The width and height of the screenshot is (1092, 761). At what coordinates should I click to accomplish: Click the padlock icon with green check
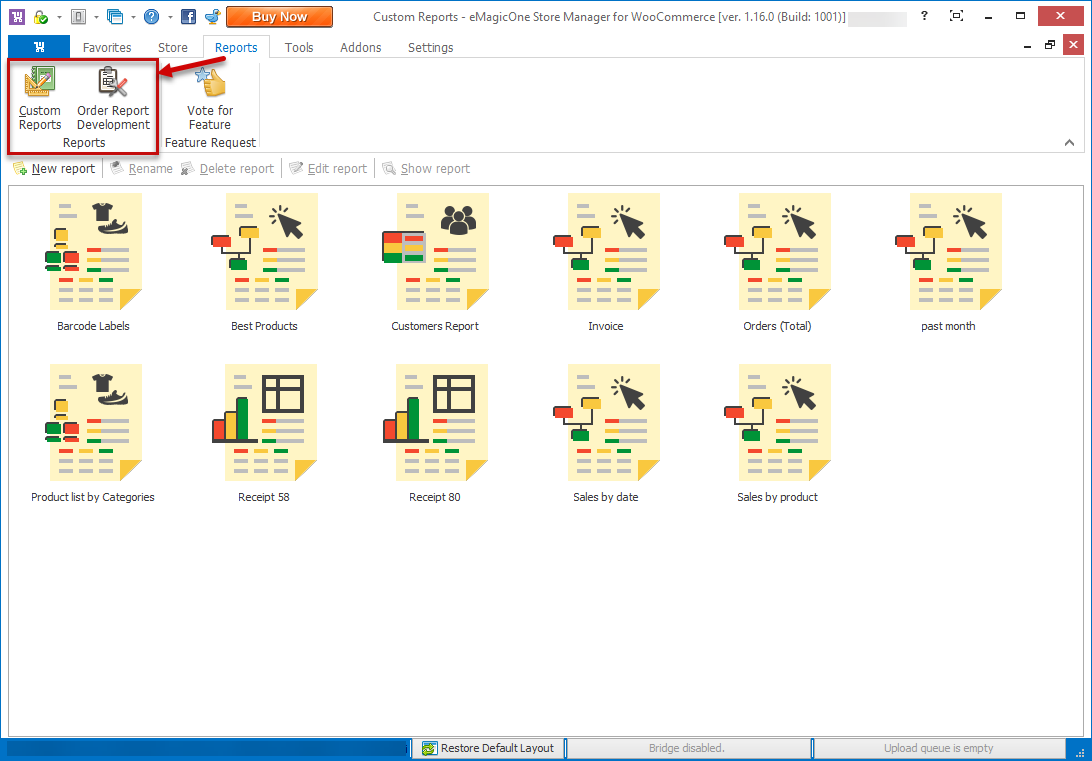[40, 17]
